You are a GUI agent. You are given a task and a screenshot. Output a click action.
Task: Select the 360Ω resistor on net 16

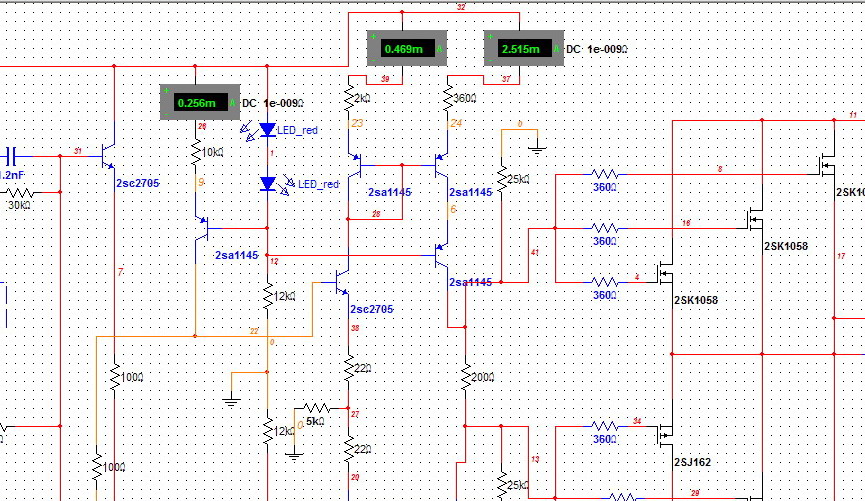[605, 228]
